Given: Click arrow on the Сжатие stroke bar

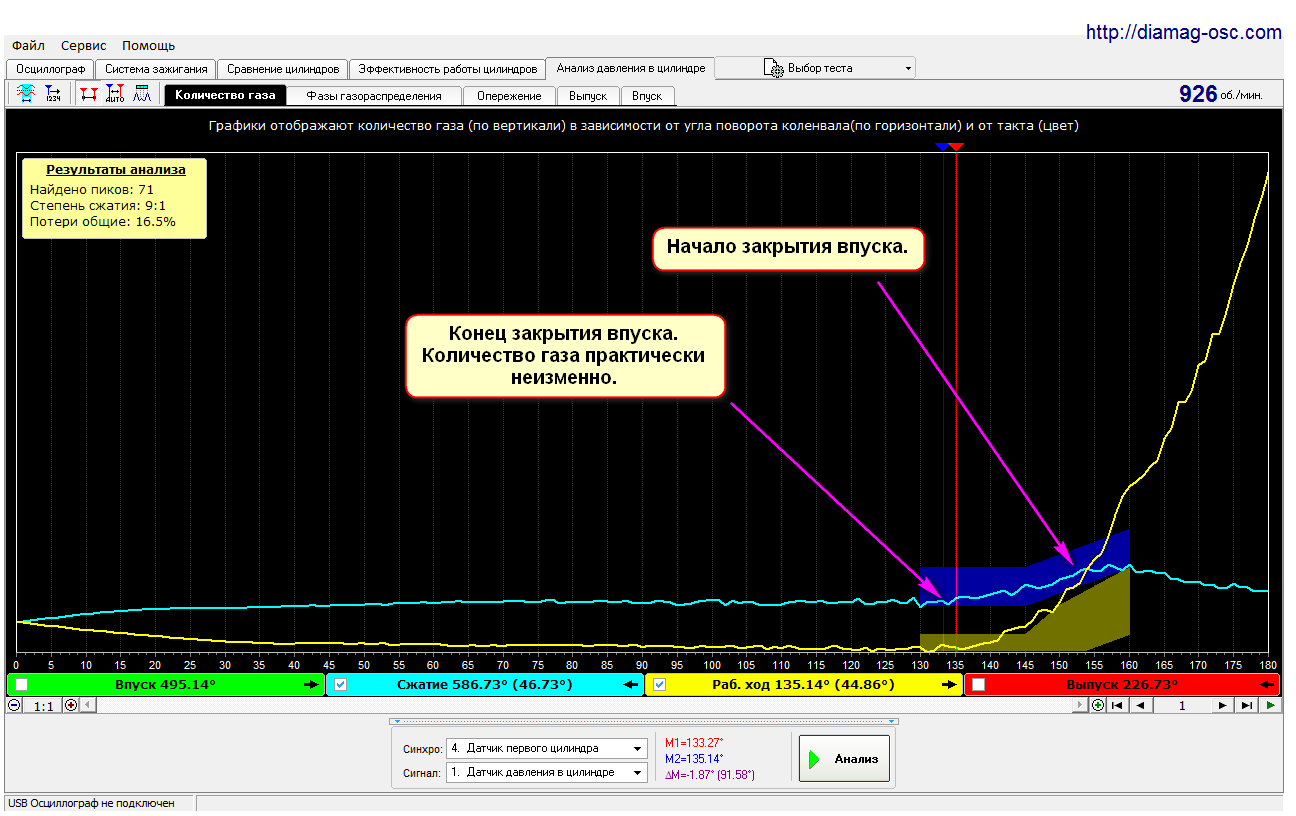Looking at the screenshot, I should point(631,685).
